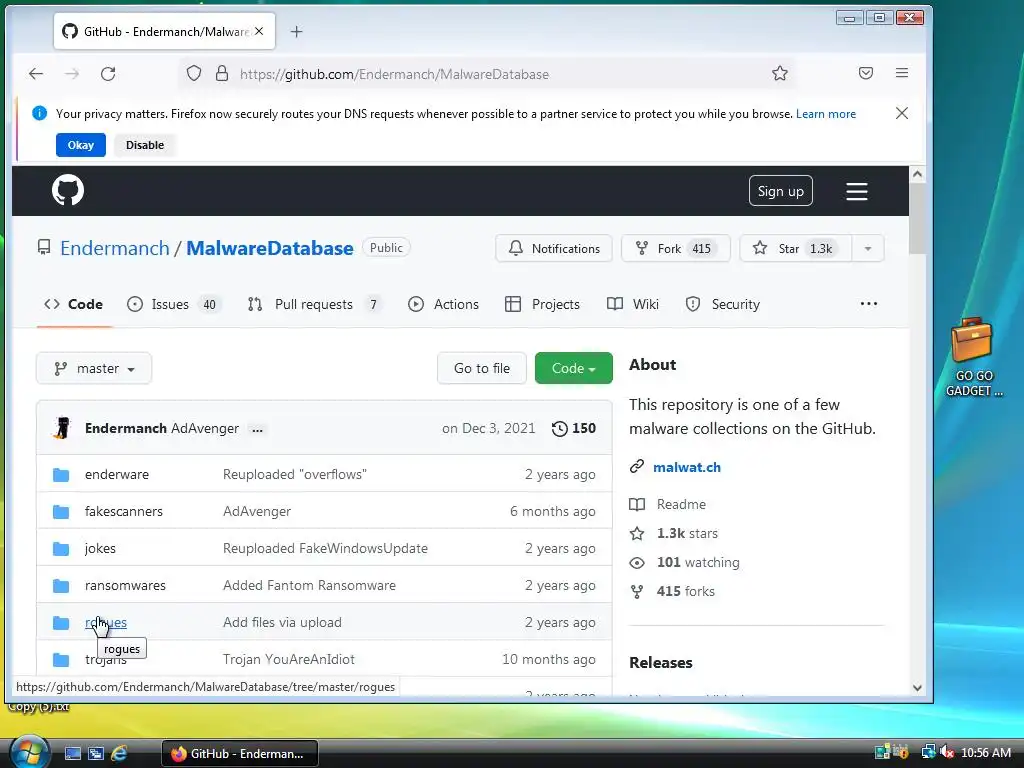Click the Endermanch avatar in commit row
1024x768 pixels.
(x=63, y=428)
